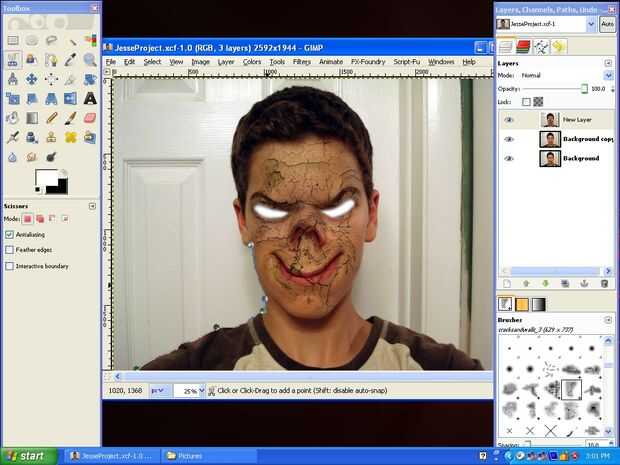Screen dimensions: 620x465
Task: Hide the Background copy layer
Action: click(x=509, y=139)
